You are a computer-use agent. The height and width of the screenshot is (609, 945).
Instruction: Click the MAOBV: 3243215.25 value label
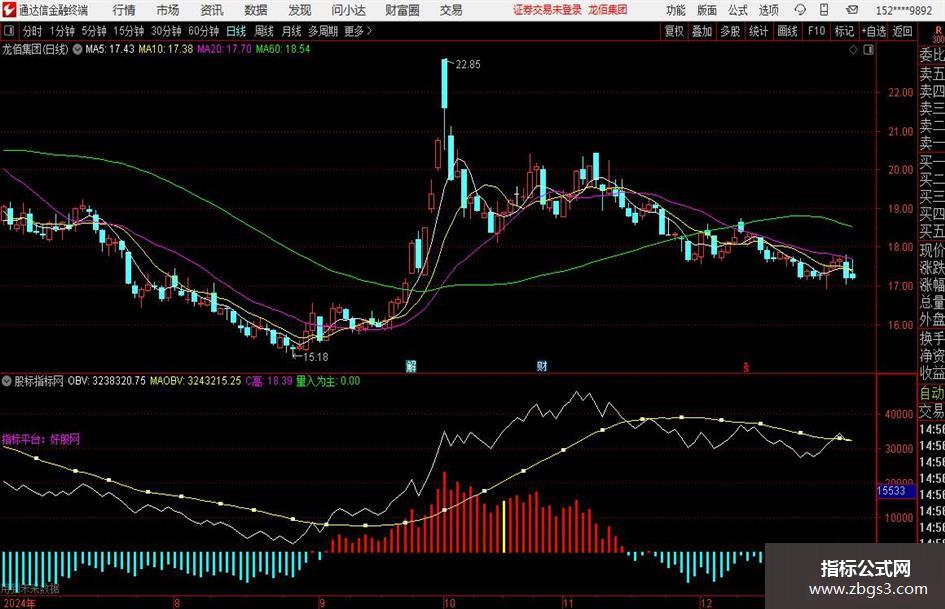195,381
